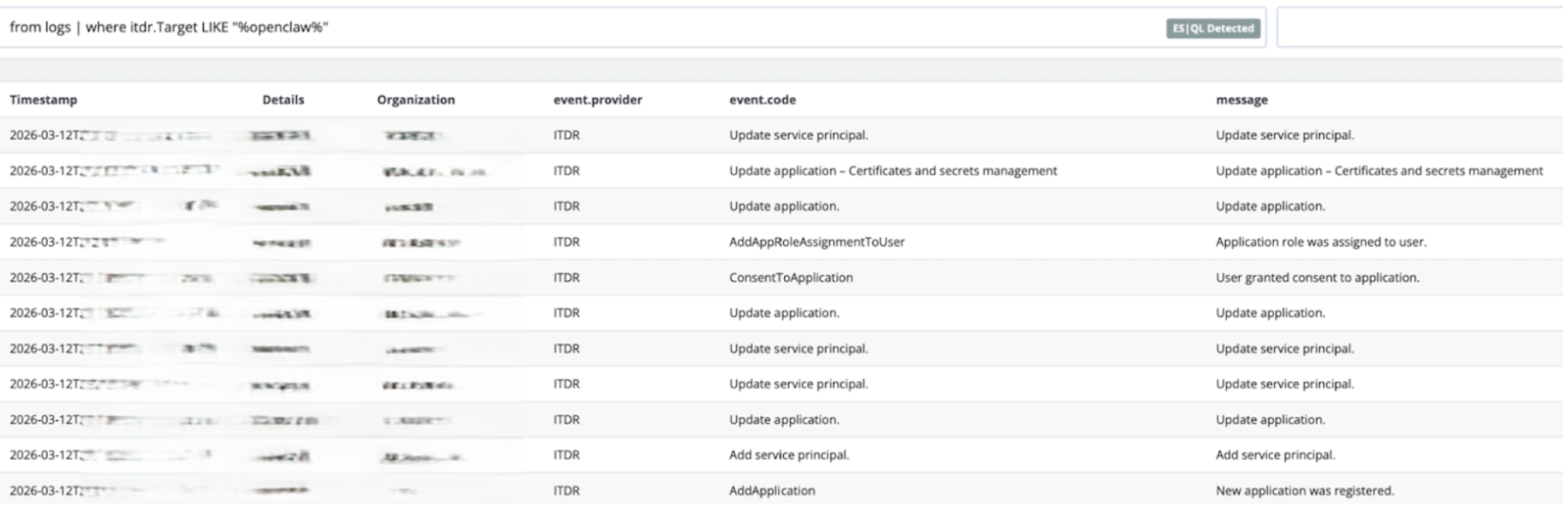Click the AddApplication event code cell
This screenshot has height=514, width=1568.
[x=771, y=491]
